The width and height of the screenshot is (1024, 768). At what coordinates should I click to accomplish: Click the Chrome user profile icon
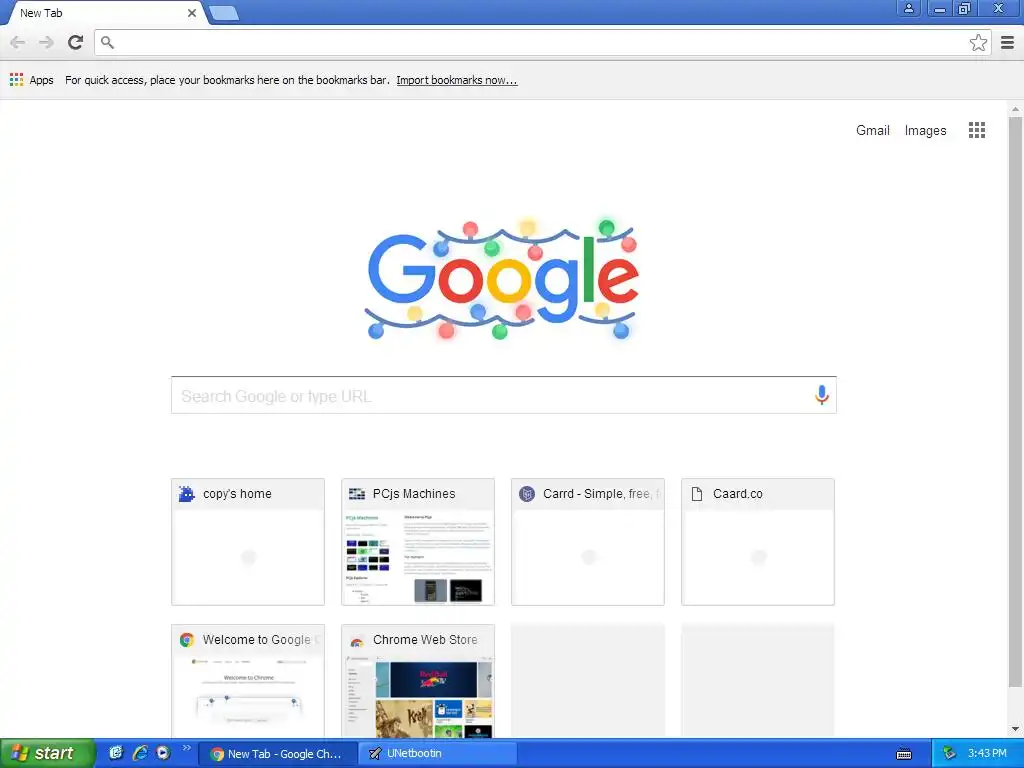908,8
